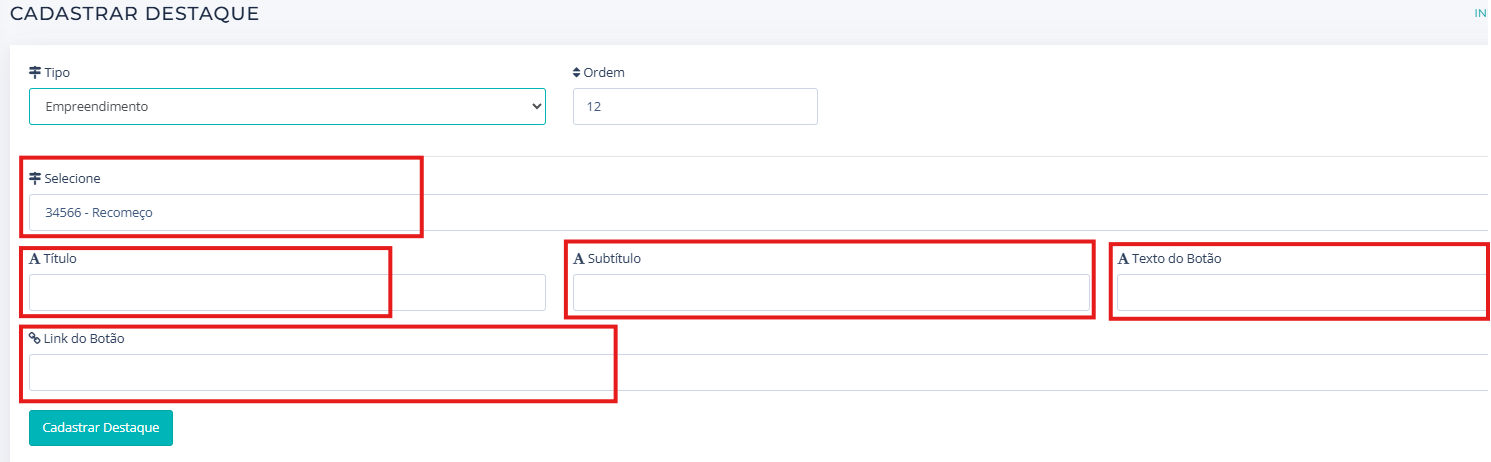Click the A icon beside Texto do Botão
This screenshot has height=462, width=1491.
tap(1123, 259)
